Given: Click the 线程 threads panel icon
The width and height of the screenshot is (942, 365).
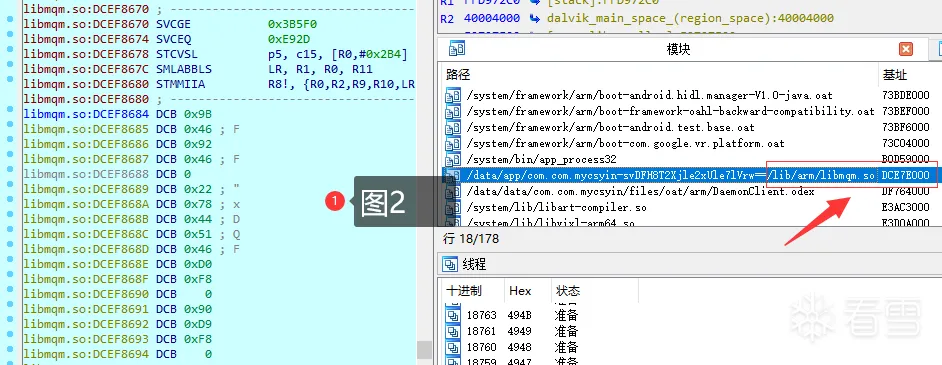Looking at the screenshot, I should 450,264.
